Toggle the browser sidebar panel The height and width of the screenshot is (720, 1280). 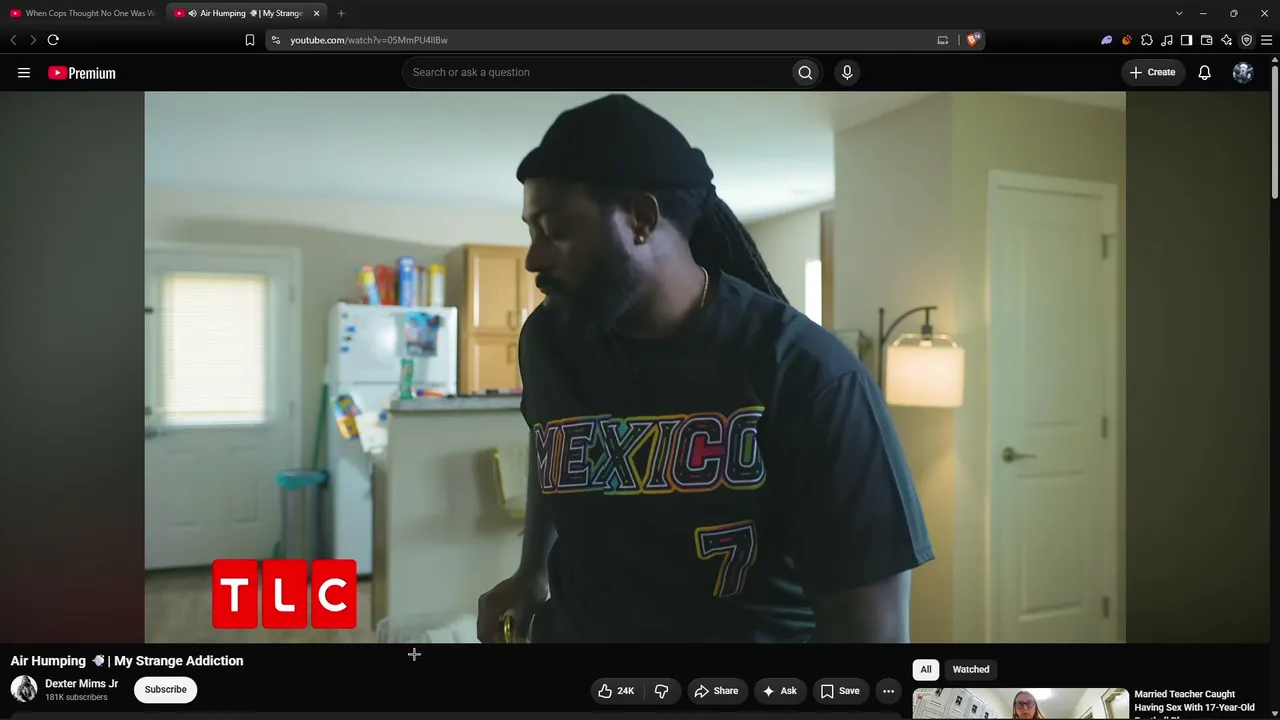(1186, 40)
